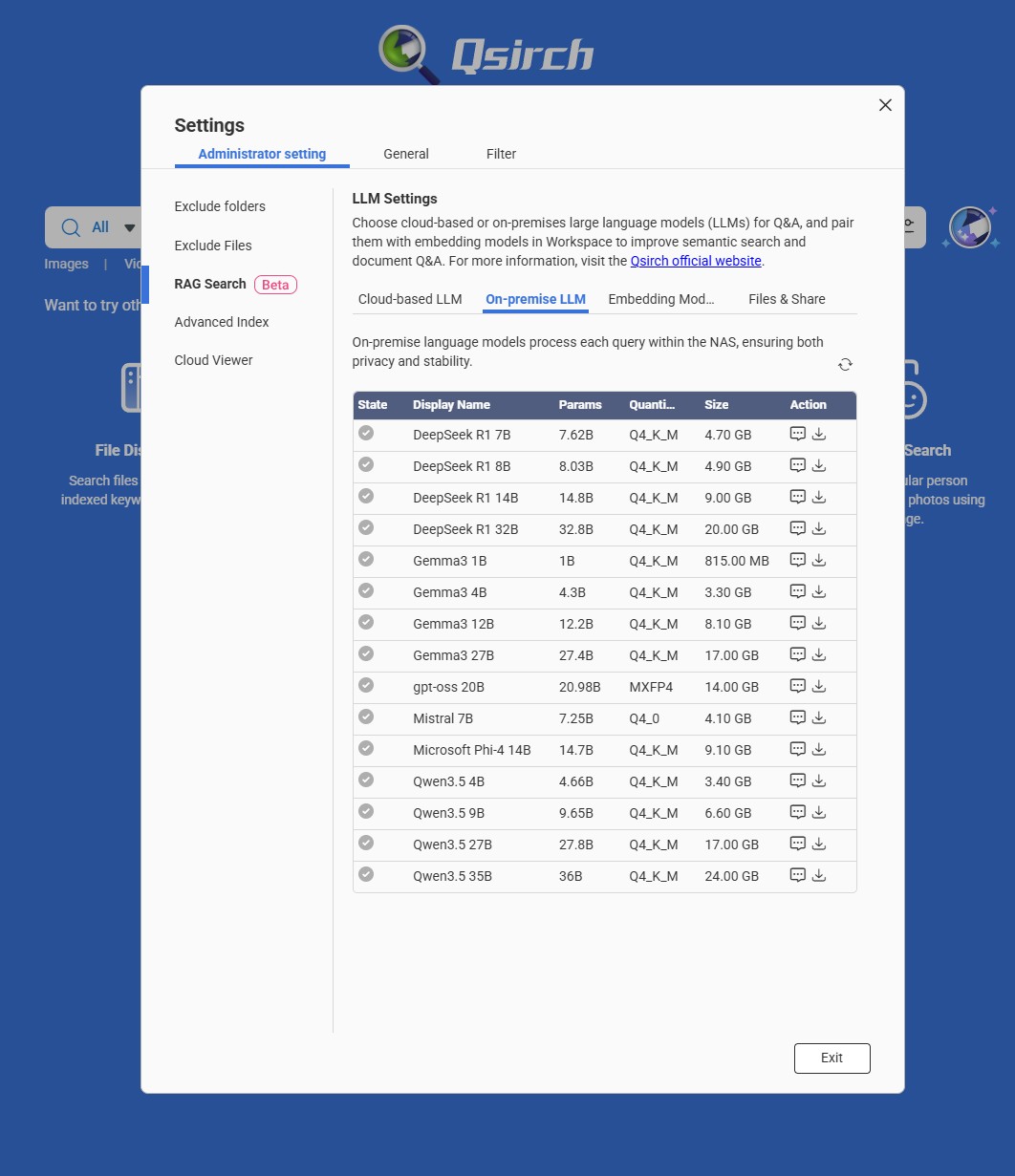Viewport: 1015px width, 1176px height.
Task: Click the refresh model list icon
Action: [x=845, y=364]
